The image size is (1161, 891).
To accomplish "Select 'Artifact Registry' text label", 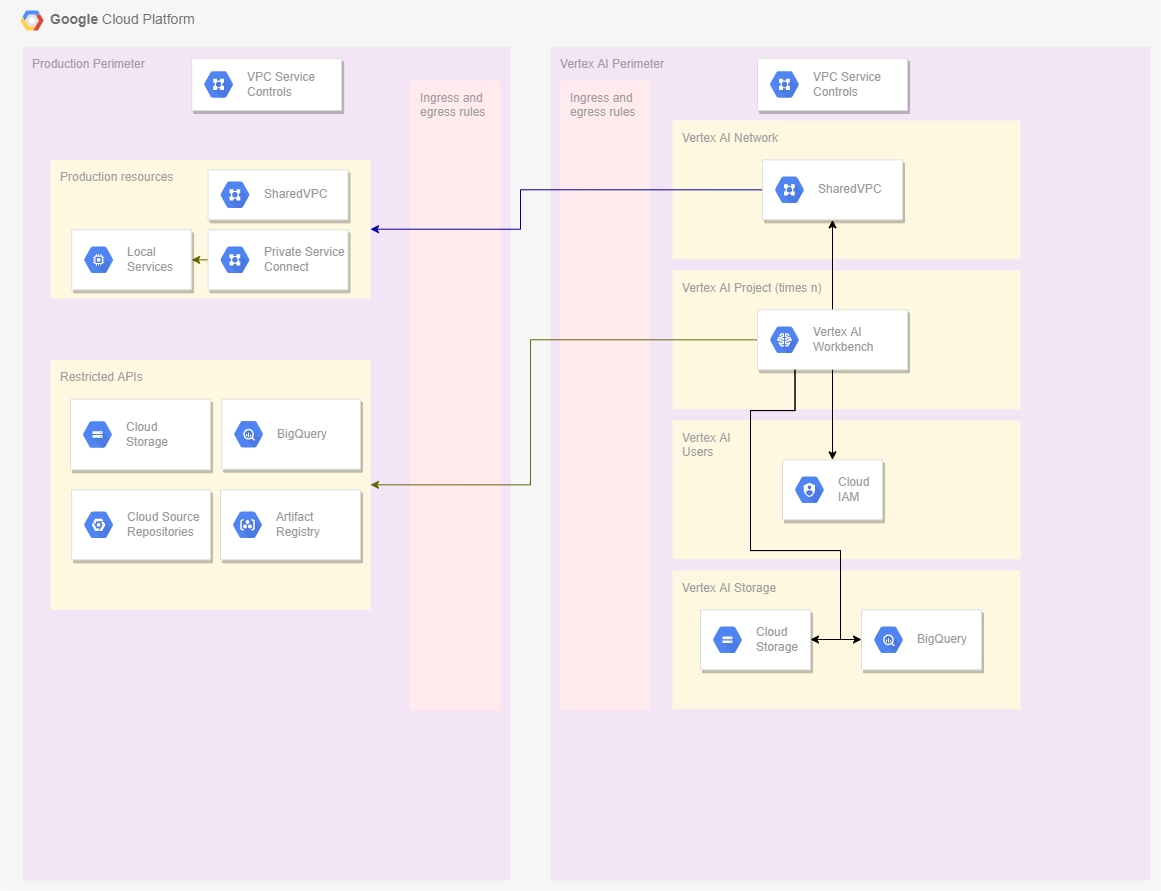I will 298,524.
